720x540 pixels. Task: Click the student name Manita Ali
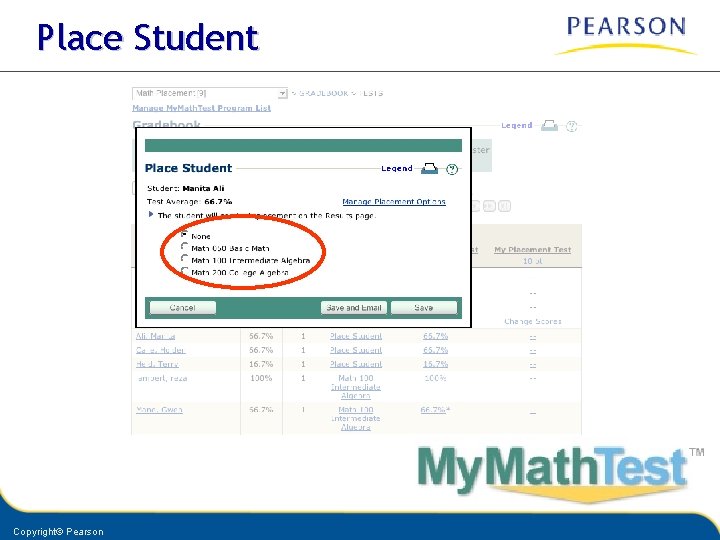pos(203,188)
